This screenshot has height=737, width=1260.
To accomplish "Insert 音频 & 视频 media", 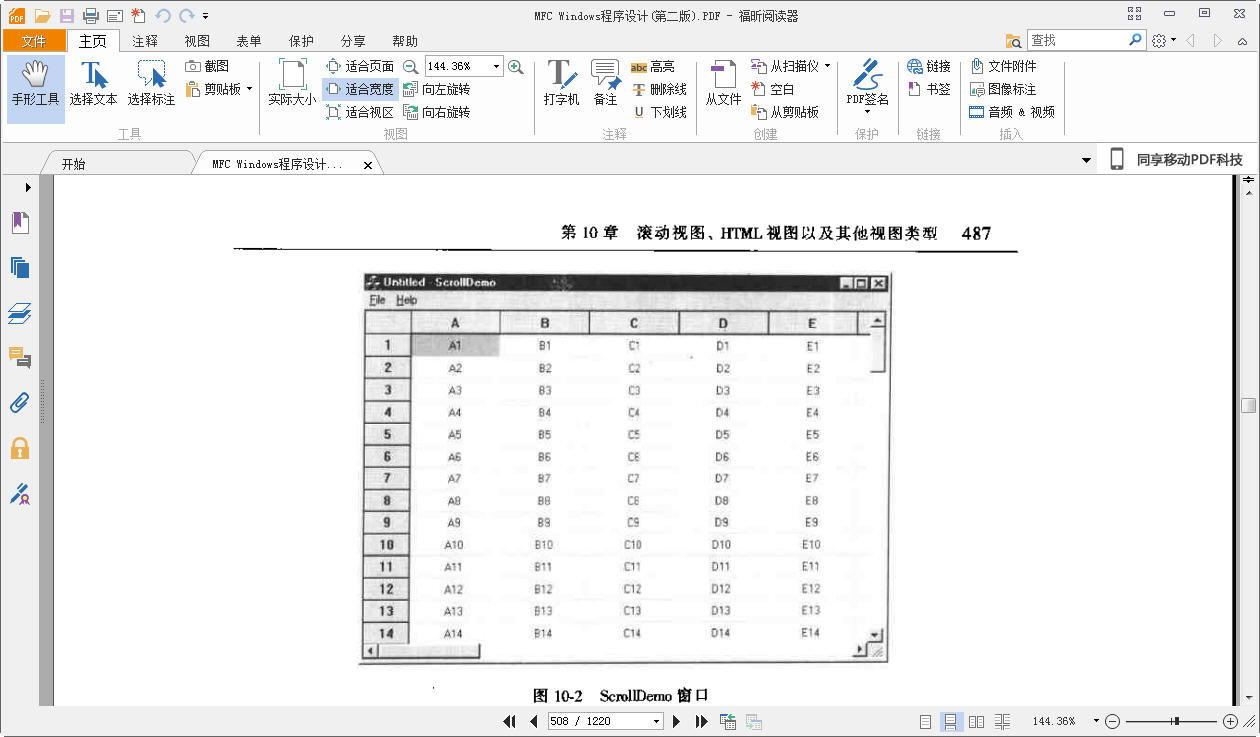I will click(x=1012, y=112).
